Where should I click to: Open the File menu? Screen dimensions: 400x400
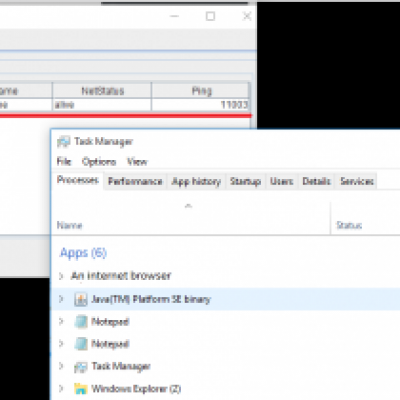[64, 162]
